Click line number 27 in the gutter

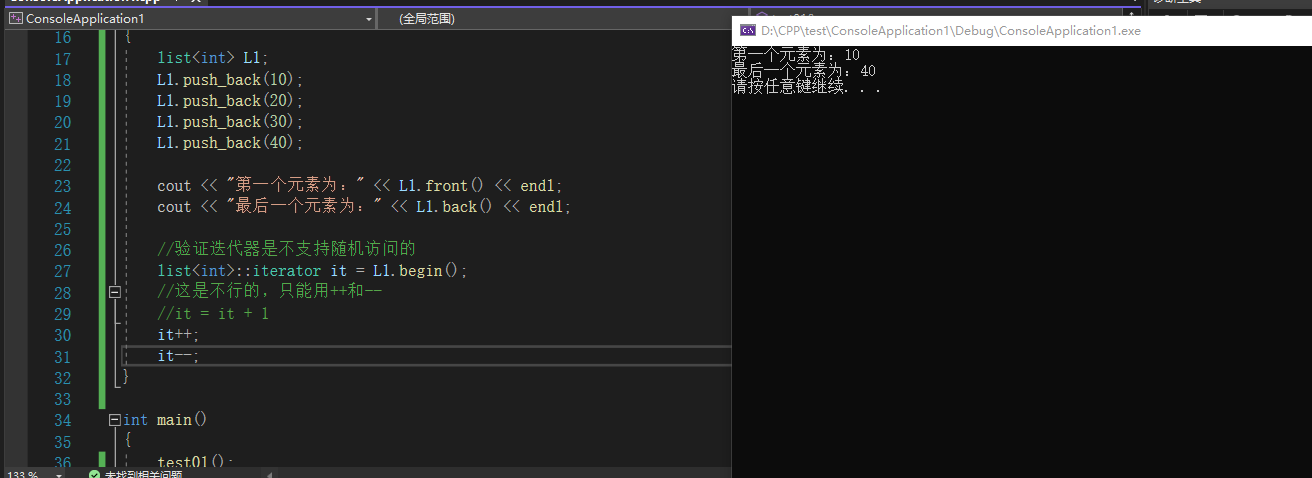61,271
